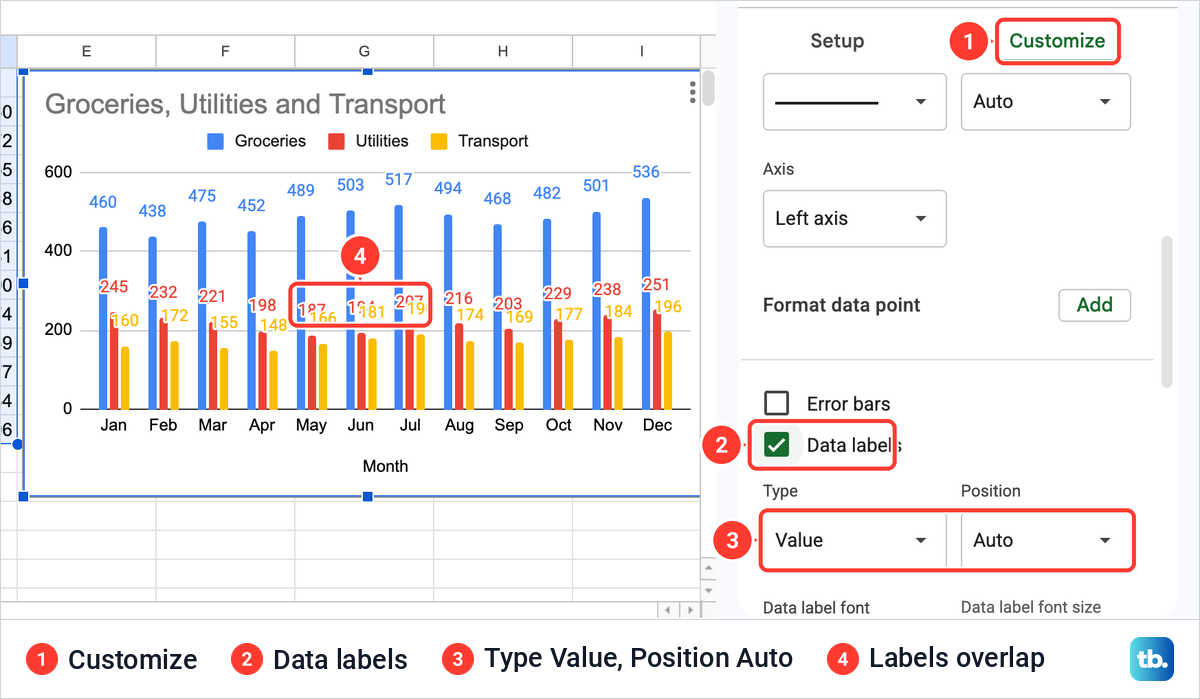Select the Transport legend entry
This screenshot has height=699, width=1200.
point(480,141)
